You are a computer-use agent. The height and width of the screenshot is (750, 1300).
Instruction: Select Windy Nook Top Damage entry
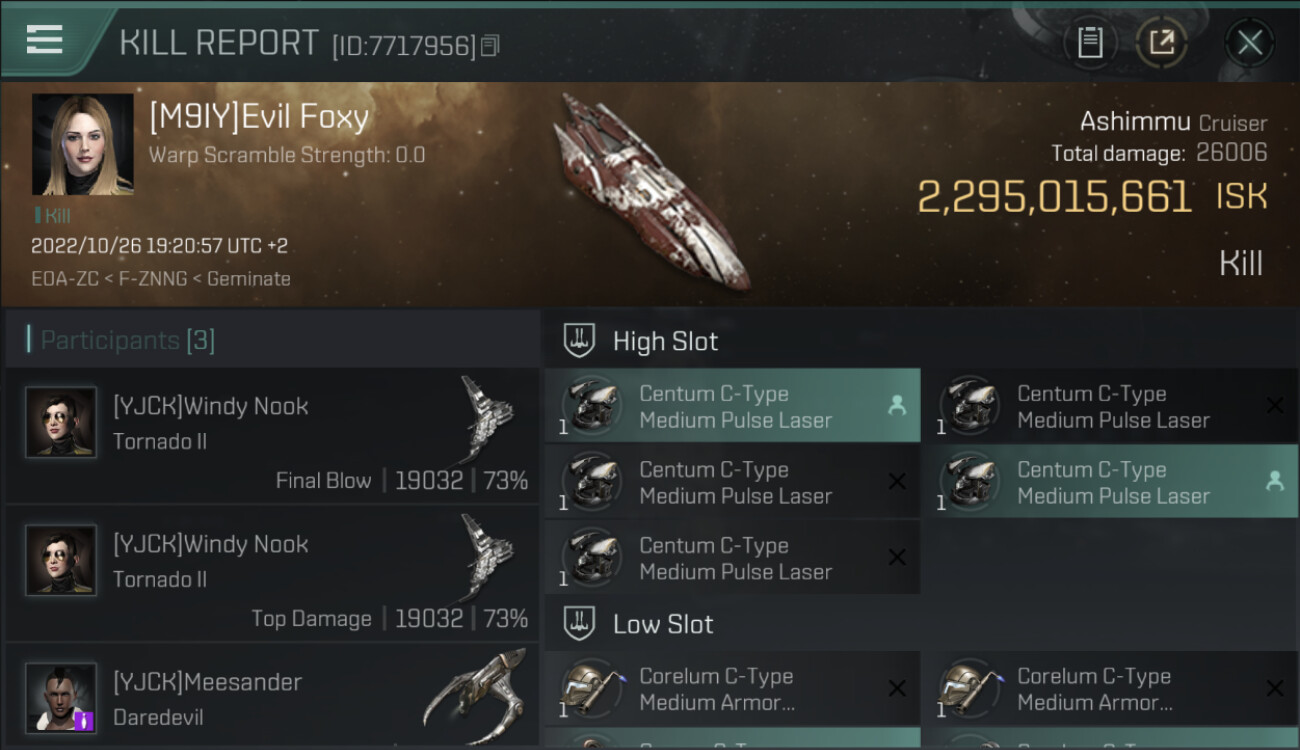tap(272, 574)
